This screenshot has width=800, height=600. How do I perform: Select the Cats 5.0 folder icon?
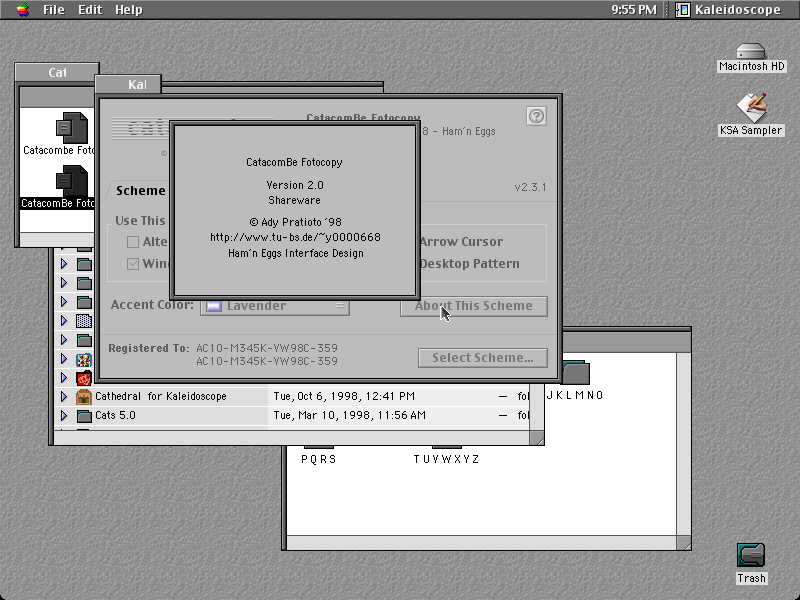pos(84,416)
